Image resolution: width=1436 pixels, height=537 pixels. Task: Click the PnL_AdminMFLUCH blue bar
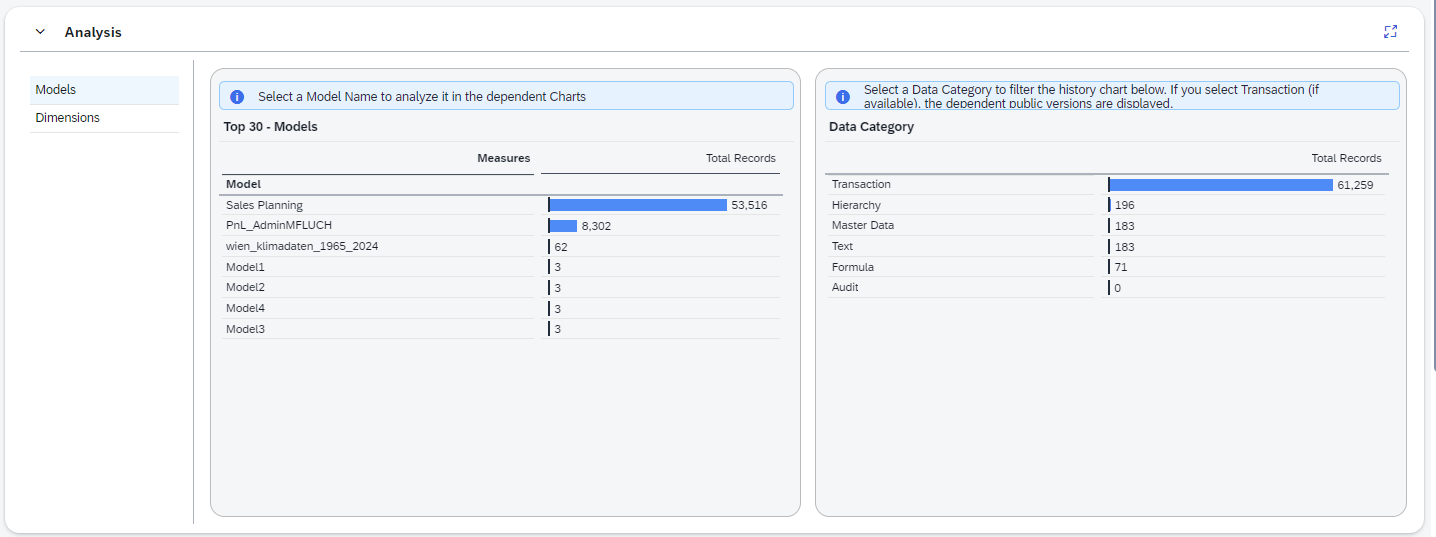click(563, 226)
